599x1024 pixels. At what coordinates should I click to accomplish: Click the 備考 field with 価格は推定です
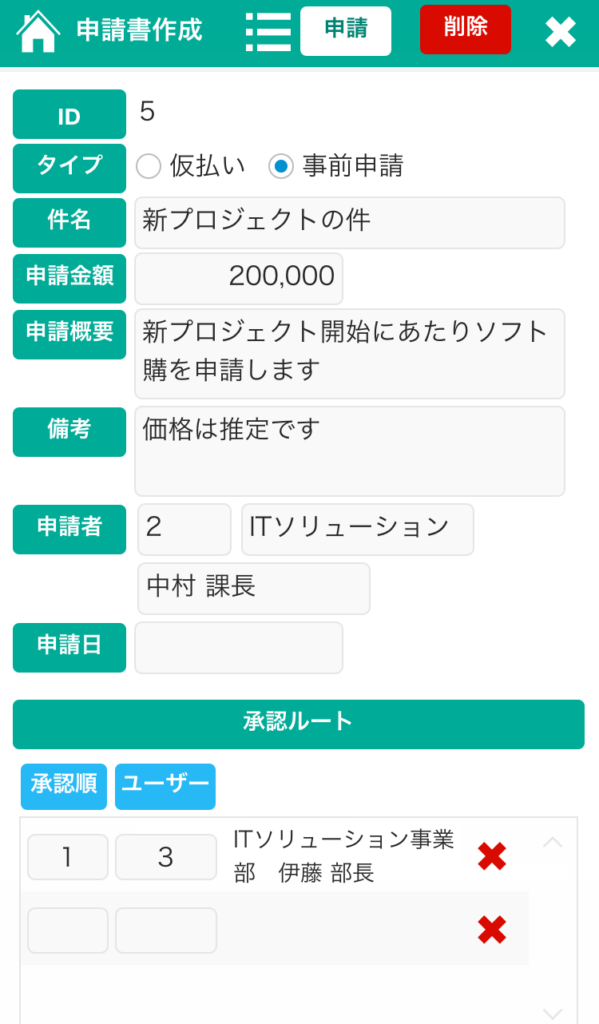tap(349, 450)
